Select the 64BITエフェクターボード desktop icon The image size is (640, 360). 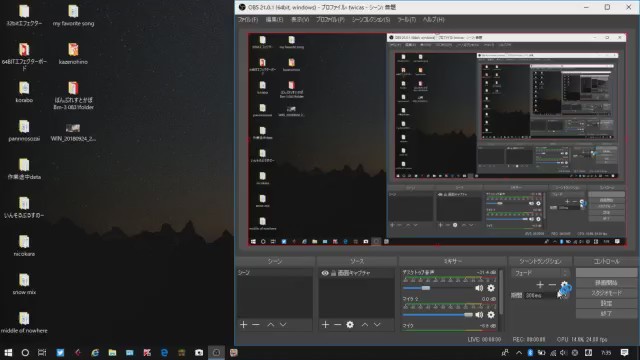(24, 57)
